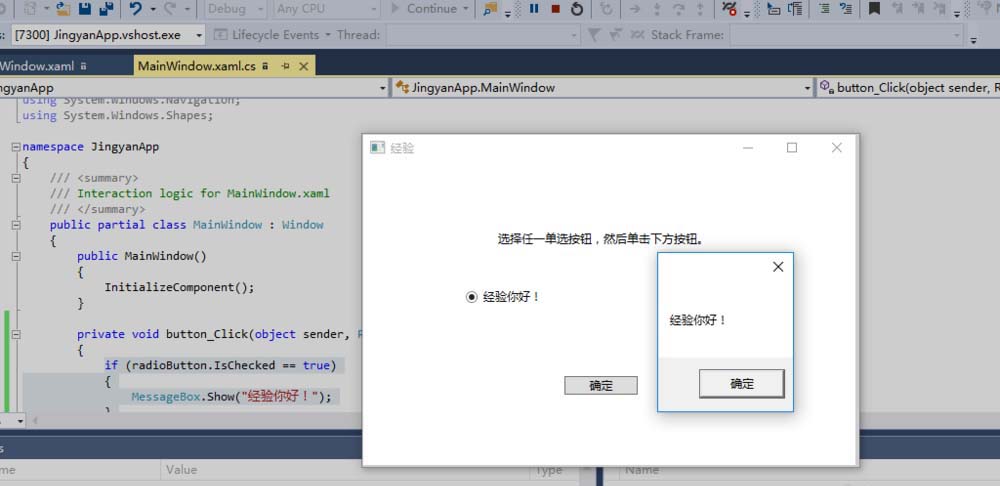Click the 确定 button in 经验 window
Screen dimensions: 1000x486
pos(600,386)
